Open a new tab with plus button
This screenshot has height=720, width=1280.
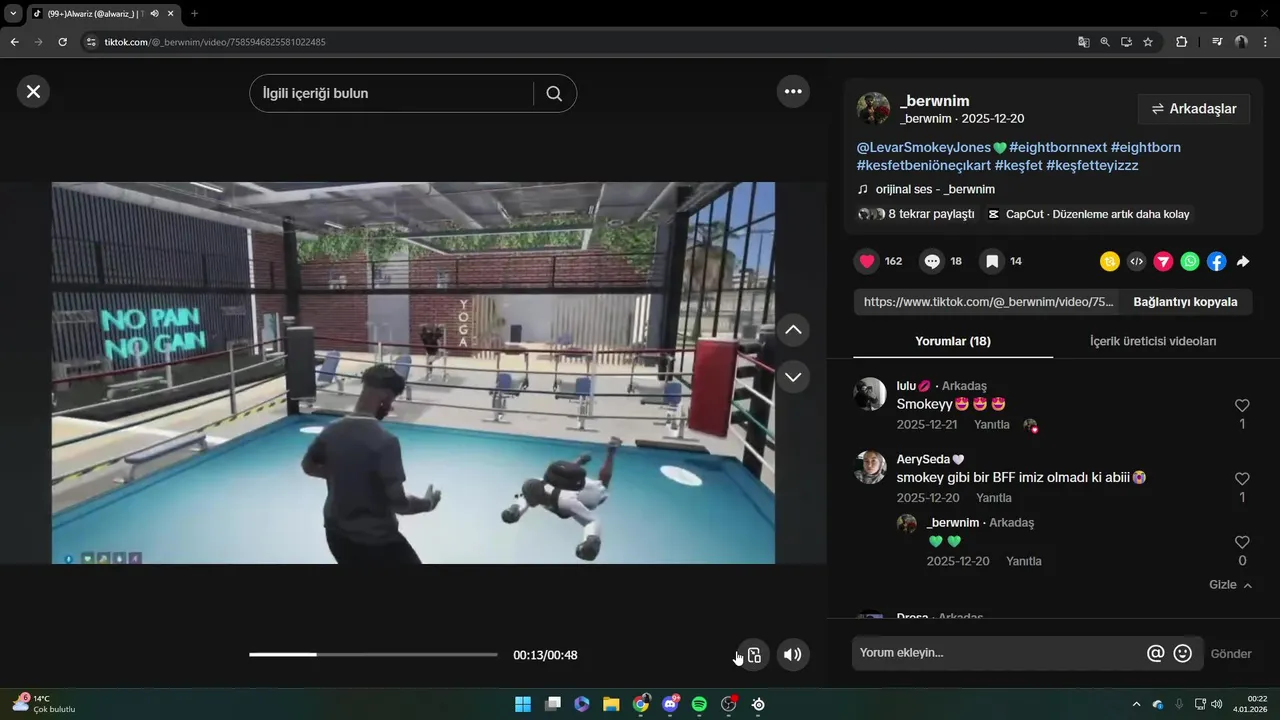tap(194, 13)
